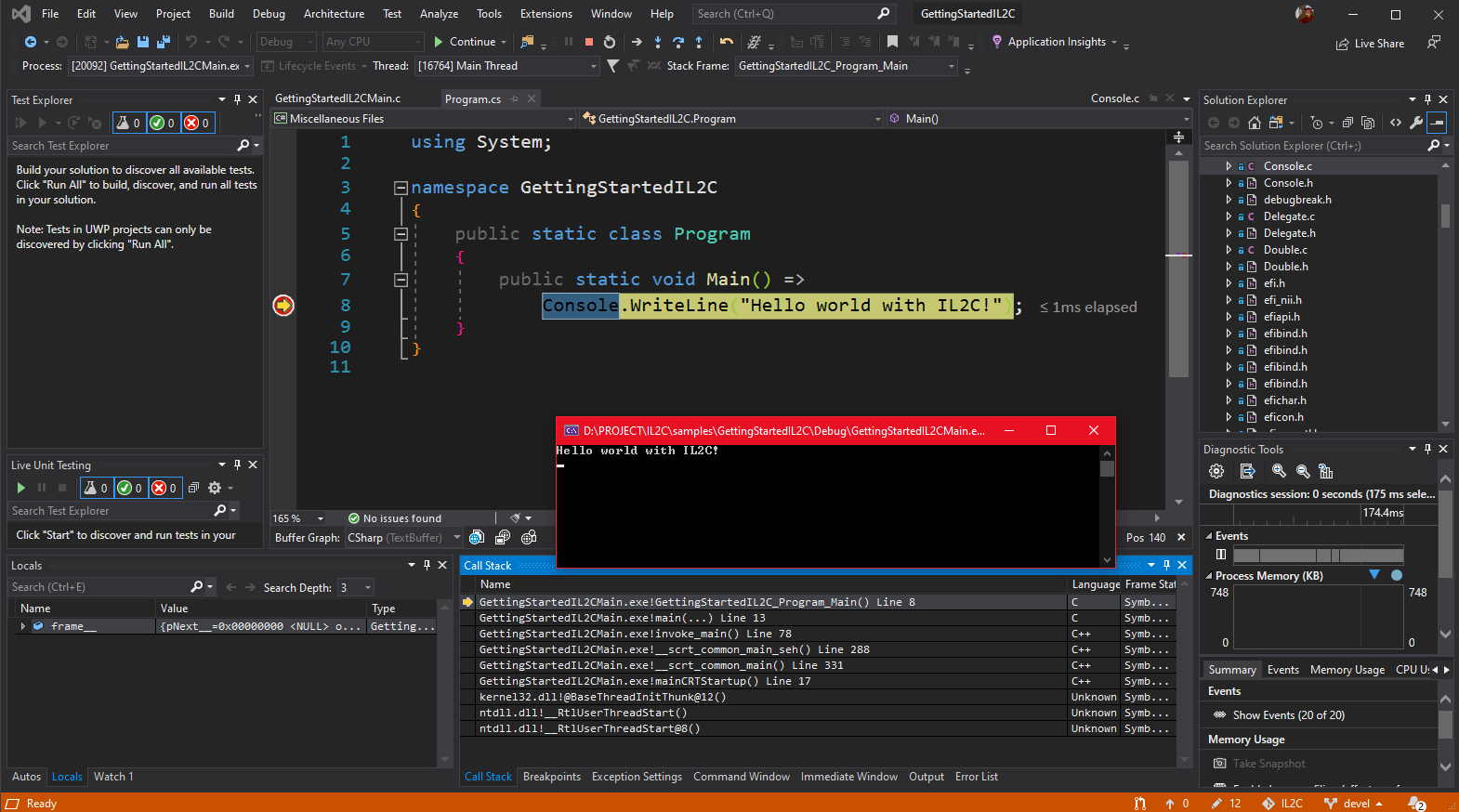
Task: Click the Properties wrench in Solution Explorer
Action: tap(1416, 123)
